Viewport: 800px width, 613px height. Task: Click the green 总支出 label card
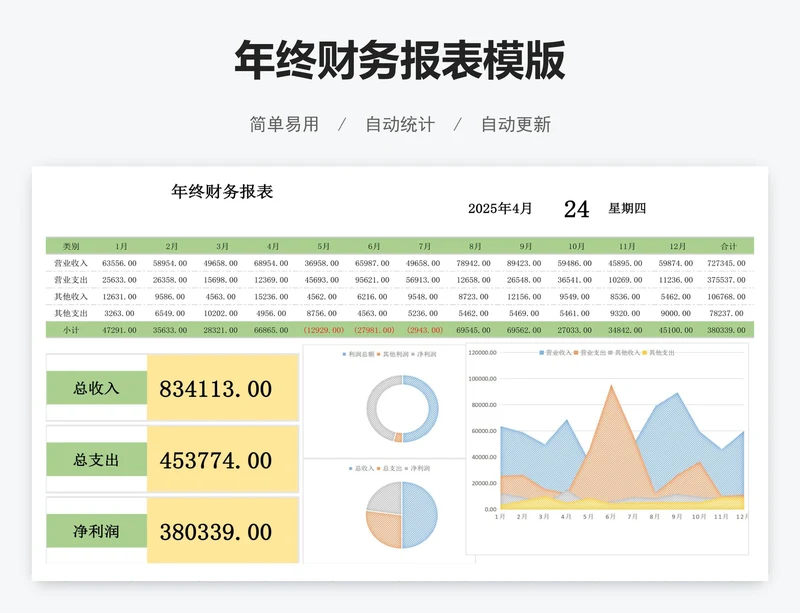coord(96,459)
